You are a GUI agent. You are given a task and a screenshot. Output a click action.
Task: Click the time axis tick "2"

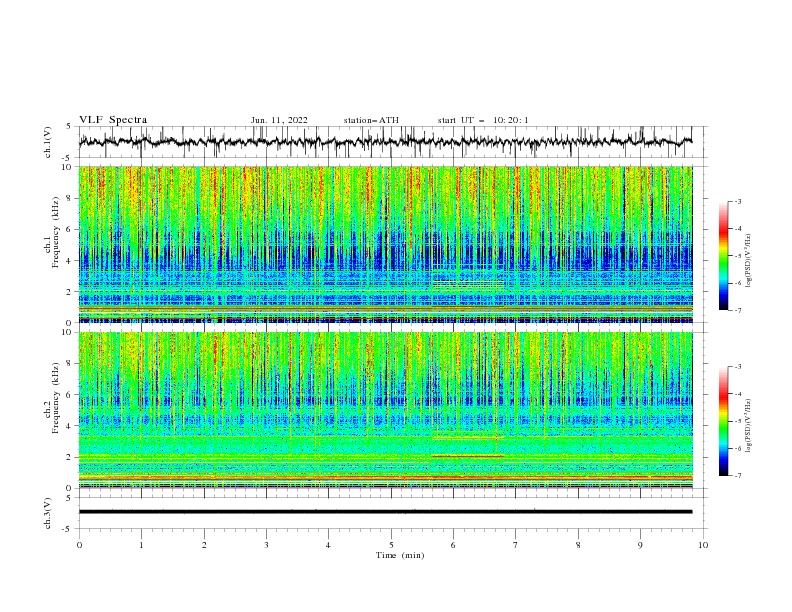coord(204,545)
